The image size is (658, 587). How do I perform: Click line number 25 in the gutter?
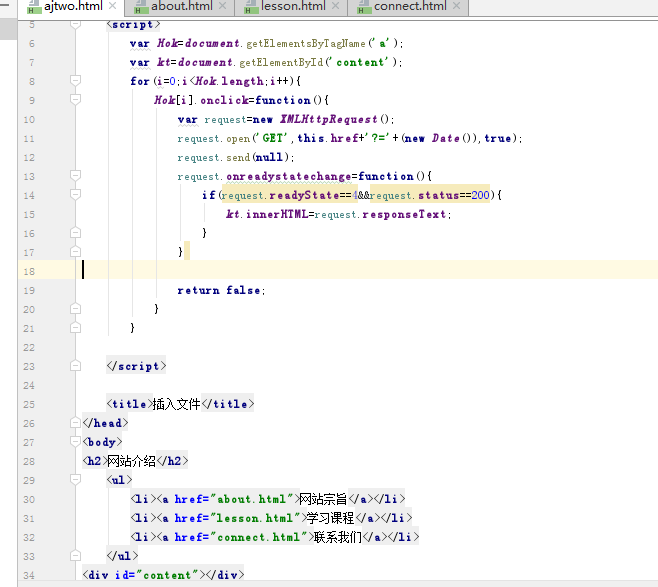tap(29, 404)
